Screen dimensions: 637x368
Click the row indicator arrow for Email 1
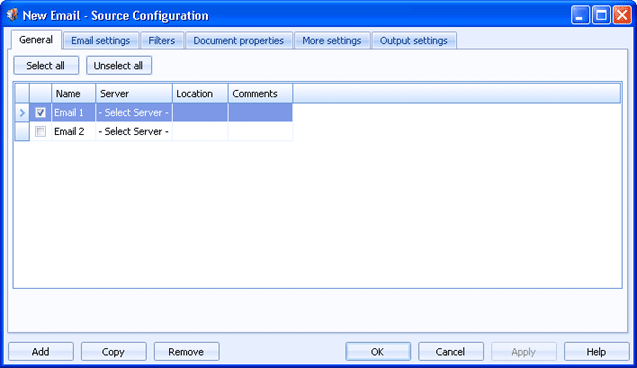(x=22, y=113)
